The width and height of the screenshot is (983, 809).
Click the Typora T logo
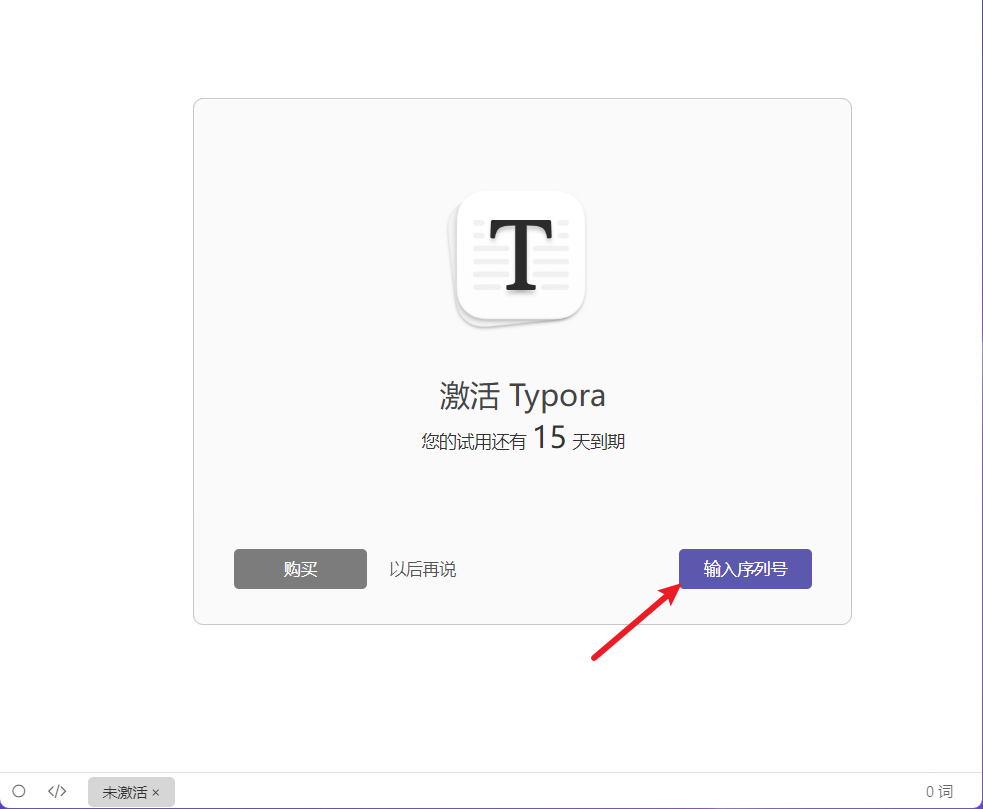click(520, 256)
